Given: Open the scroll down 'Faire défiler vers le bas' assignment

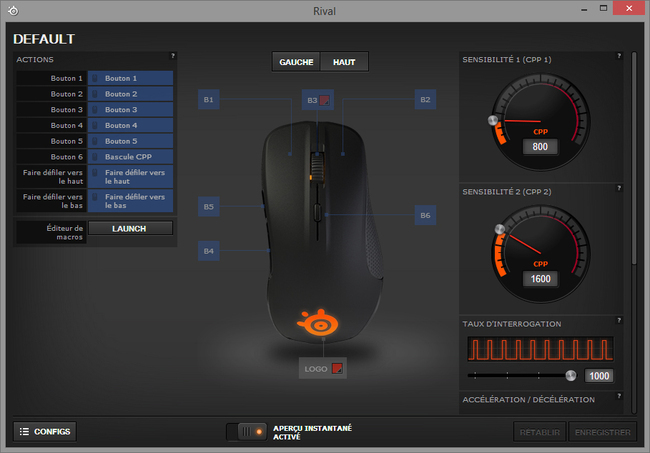Looking at the screenshot, I should (x=130, y=201).
